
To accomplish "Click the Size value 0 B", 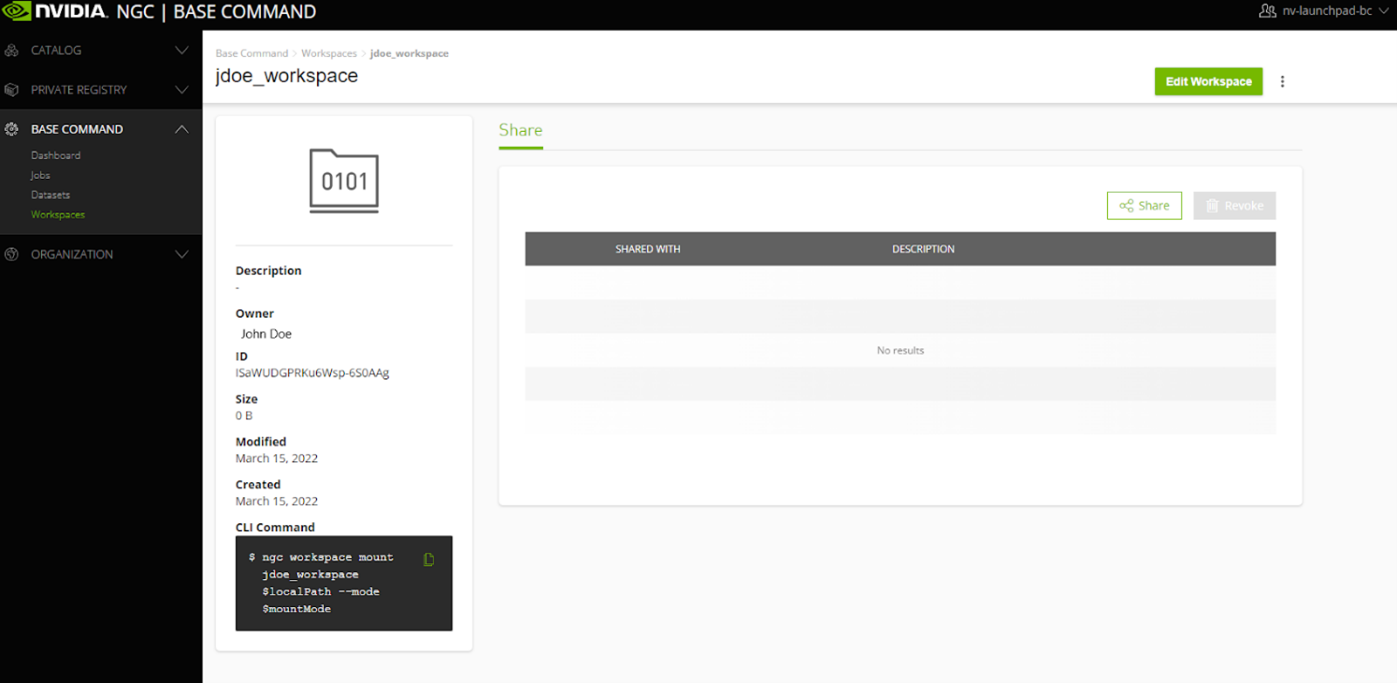I will [244, 416].
